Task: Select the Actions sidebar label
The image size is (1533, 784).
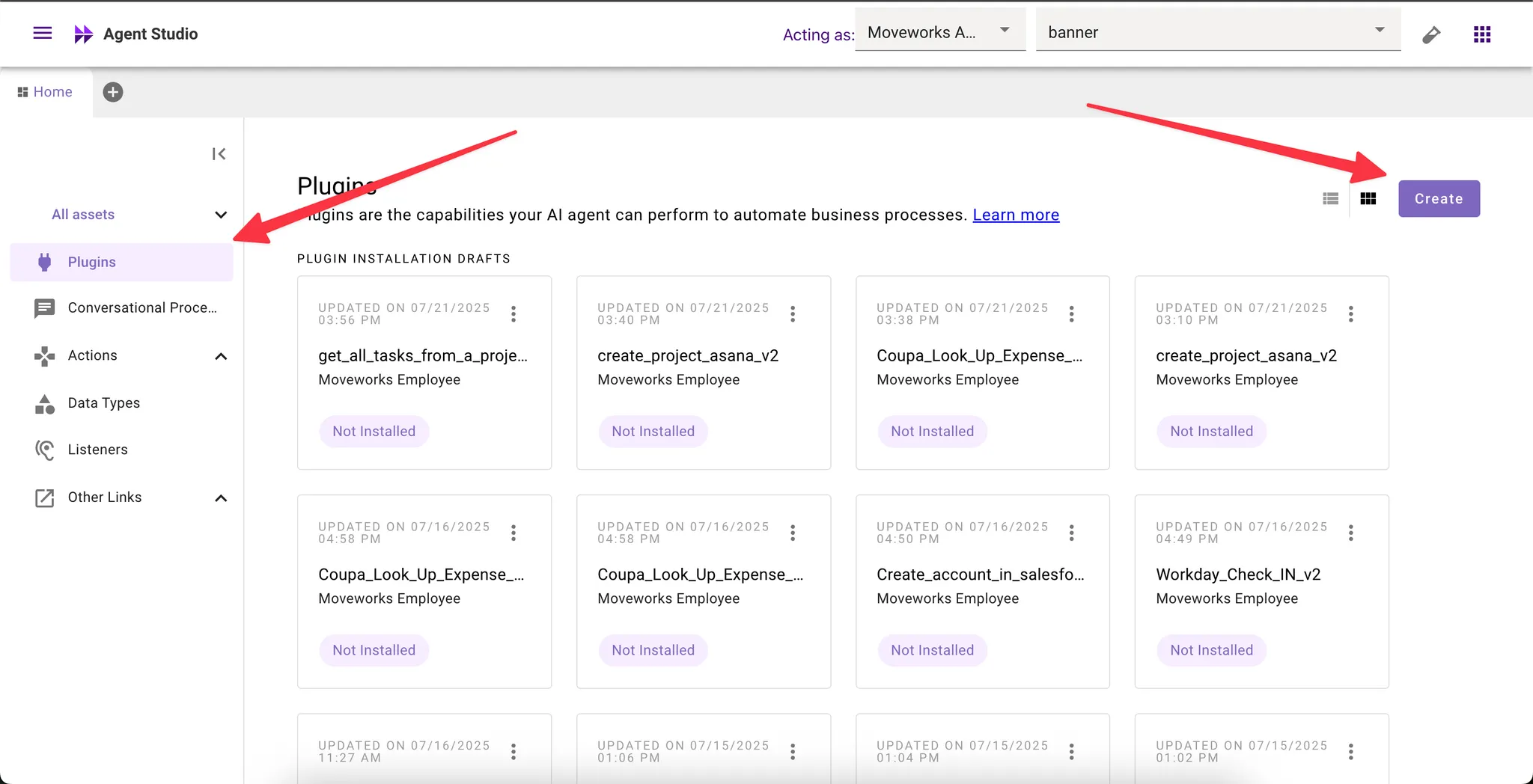Action: click(93, 355)
